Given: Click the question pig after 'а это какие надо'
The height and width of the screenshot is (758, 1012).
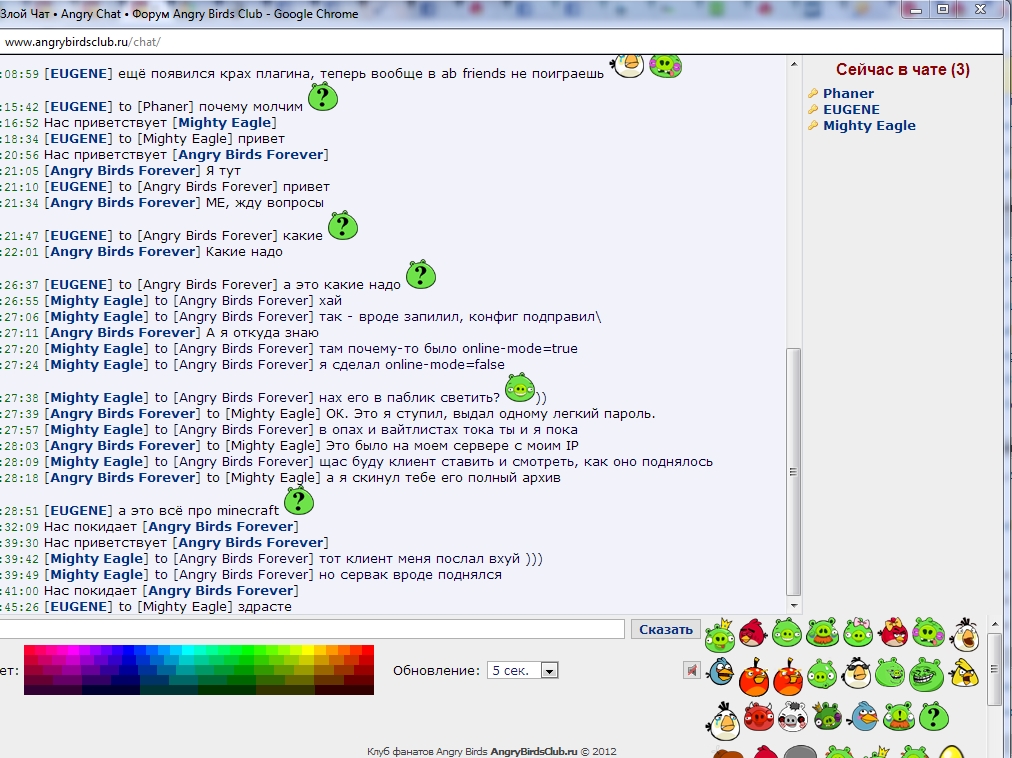Looking at the screenshot, I should (421, 275).
